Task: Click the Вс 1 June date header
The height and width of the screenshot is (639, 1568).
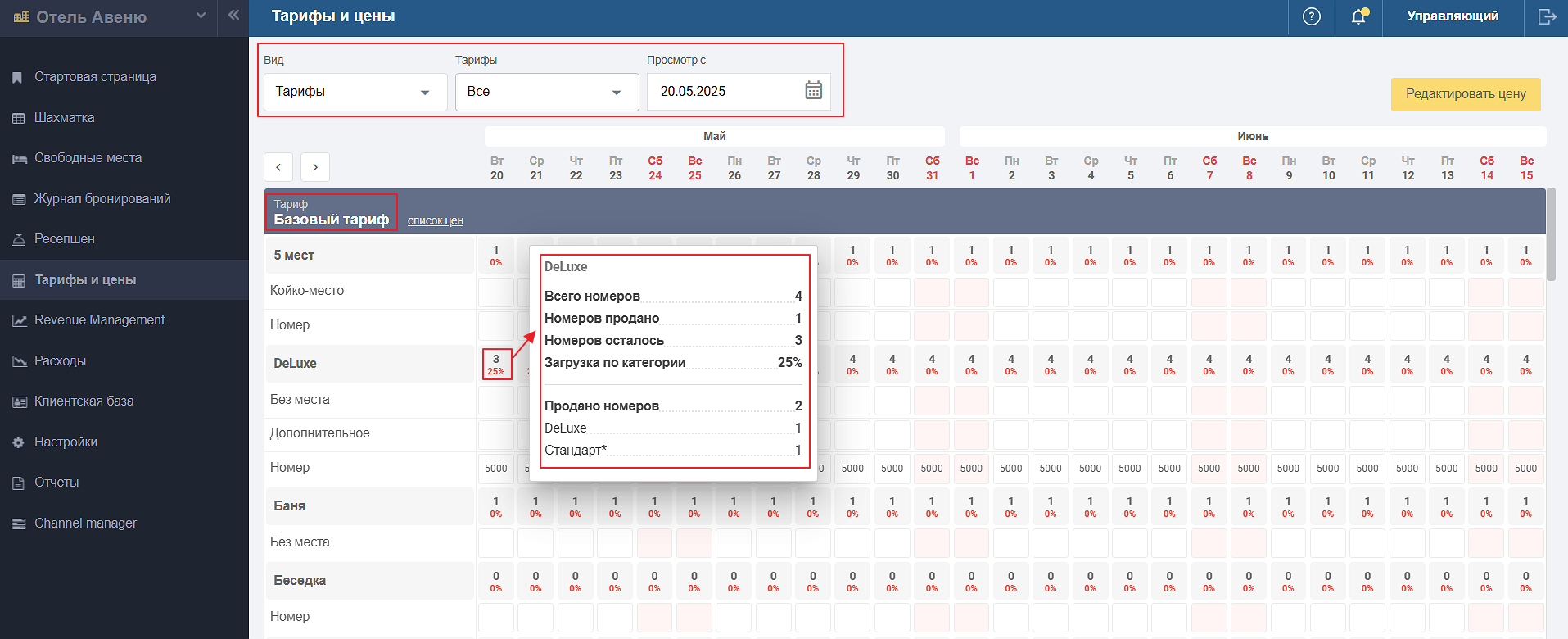Action: pyautogui.click(x=972, y=168)
